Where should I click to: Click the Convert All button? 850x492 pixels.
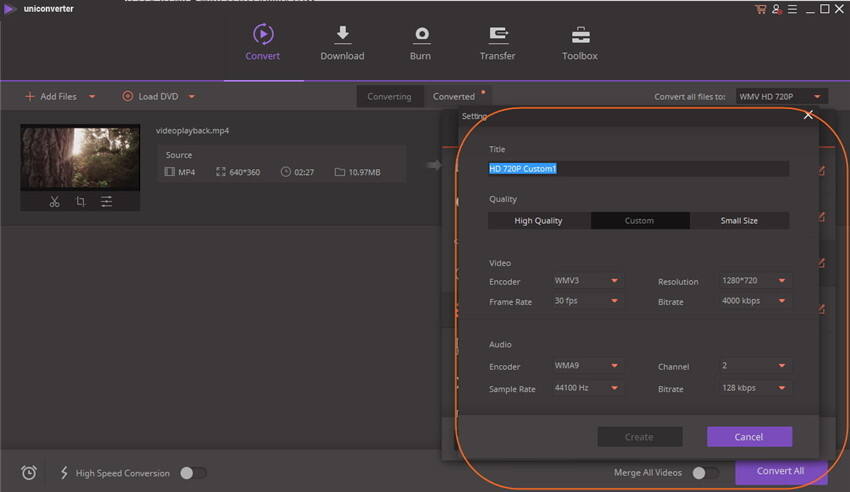[781, 471]
